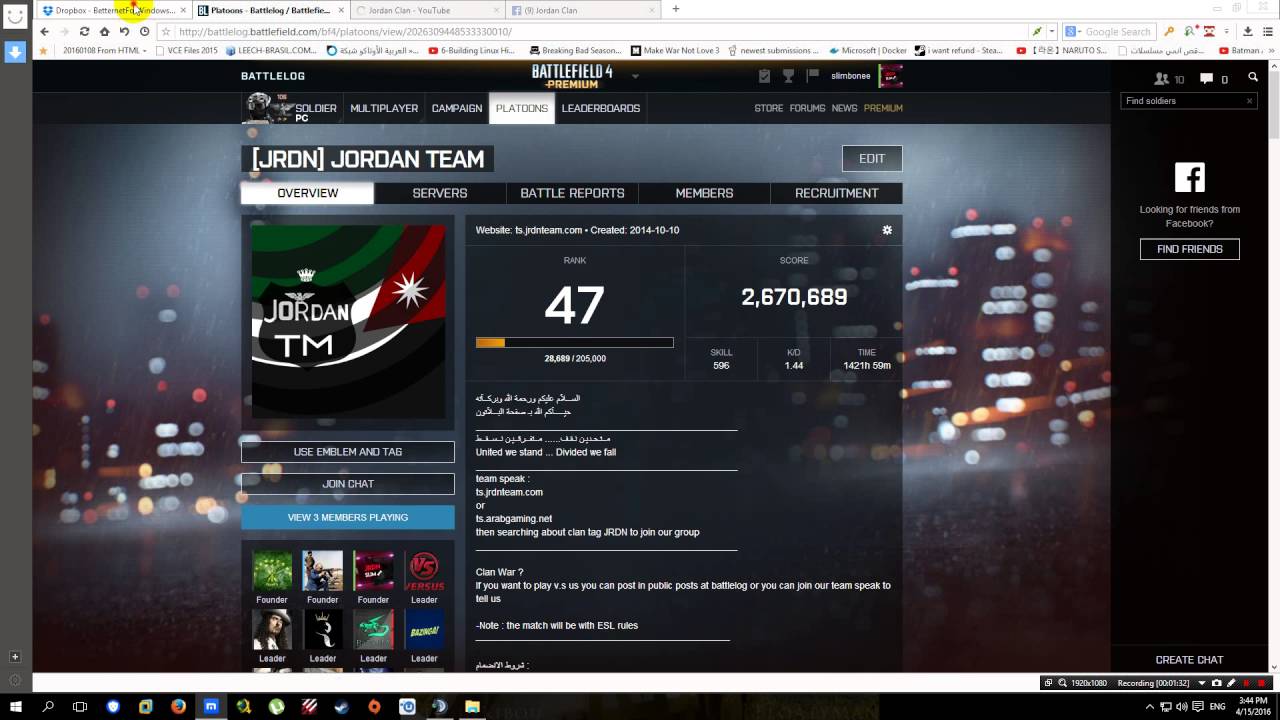Click the browser address bar URL
Image resolution: width=1280 pixels, height=720 pixels.
pyautogui.click(x=345, y=32)
